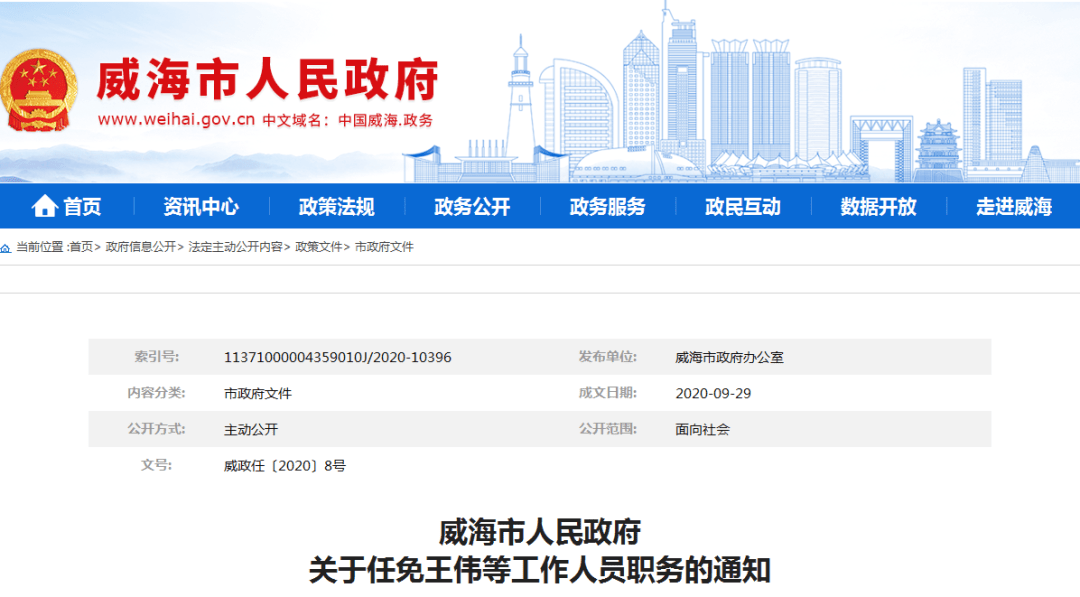This screenshot has height=597, width=1080.
Task: Click the 首页 breadcrumb link
Action: coord(81,247)
